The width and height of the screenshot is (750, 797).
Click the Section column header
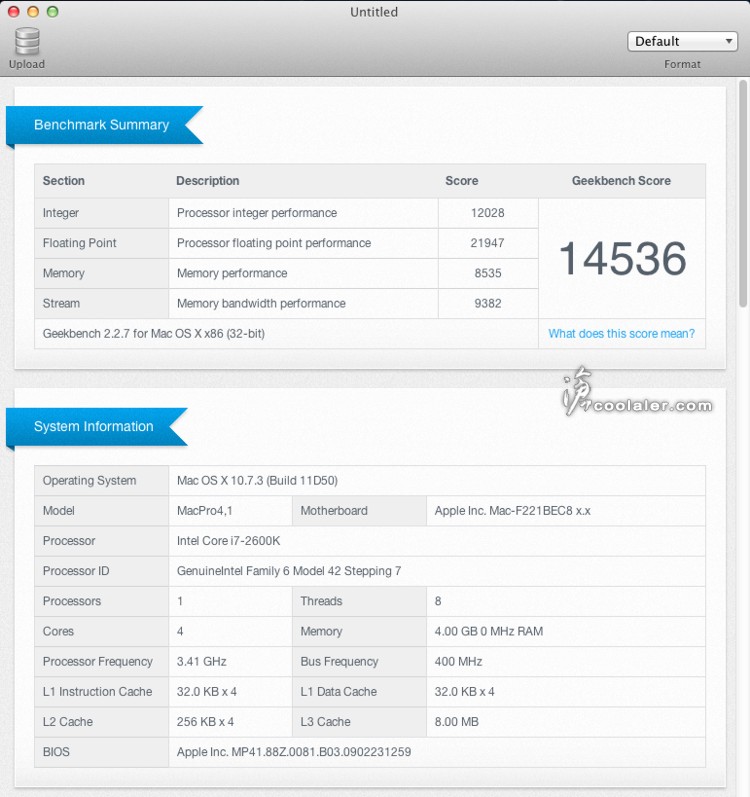(x=64, y=181)
